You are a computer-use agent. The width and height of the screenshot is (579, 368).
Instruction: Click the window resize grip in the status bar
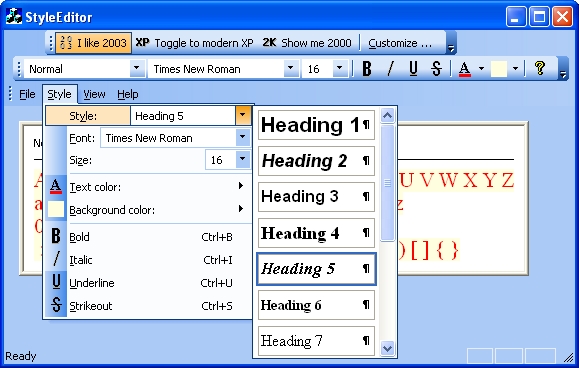[568, 357]
